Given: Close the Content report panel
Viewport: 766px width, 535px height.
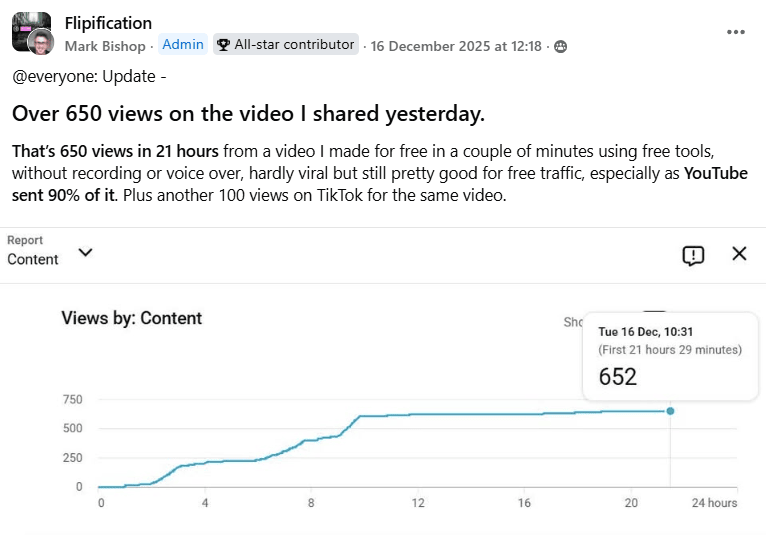Looking at the screenshot, I should [x=739, y=253].
